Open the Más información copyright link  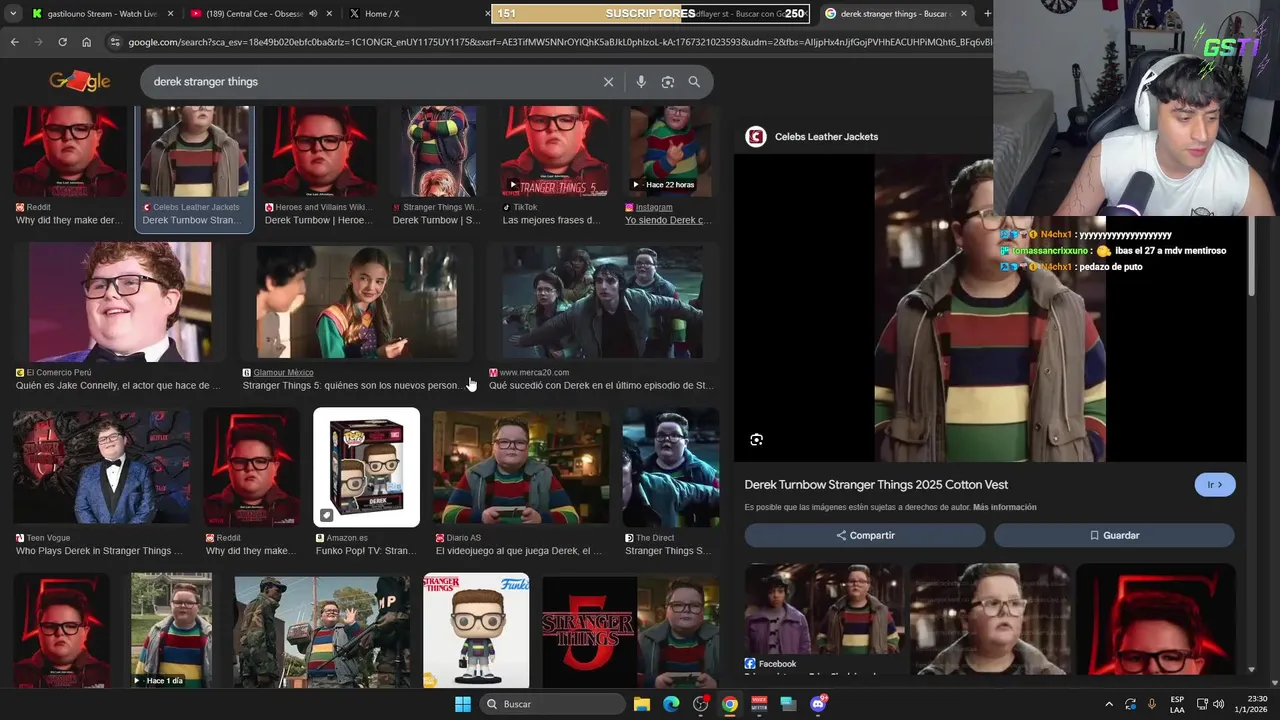[x=1004, y=507]
